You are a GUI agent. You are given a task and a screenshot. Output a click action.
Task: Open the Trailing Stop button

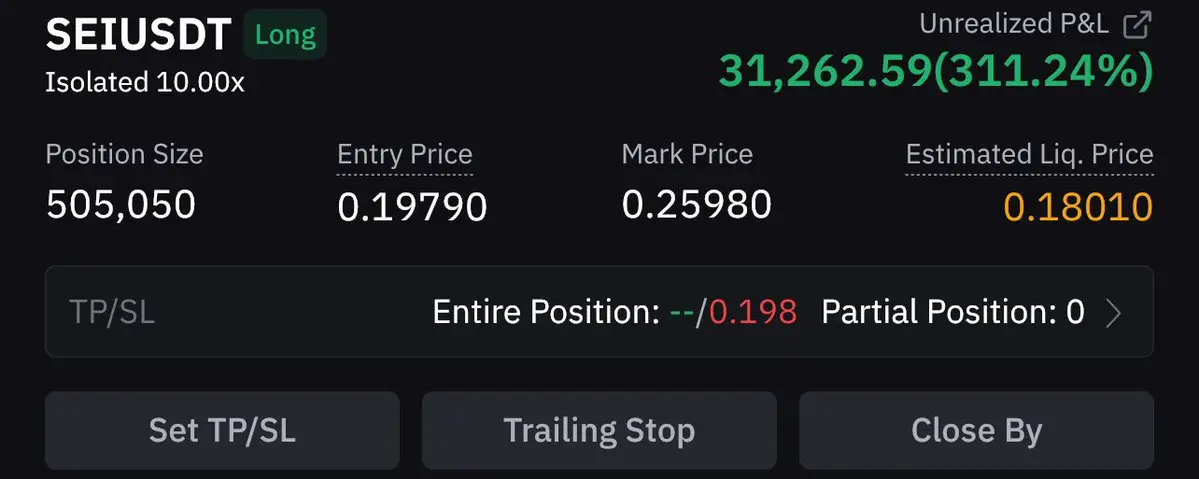(x=599, y=430)
